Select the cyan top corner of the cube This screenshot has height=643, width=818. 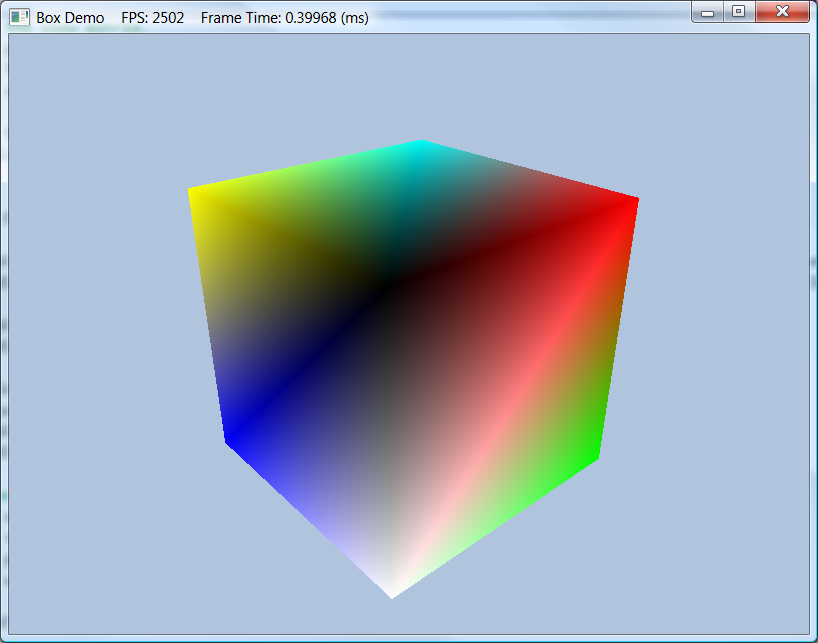click(420, 145)
